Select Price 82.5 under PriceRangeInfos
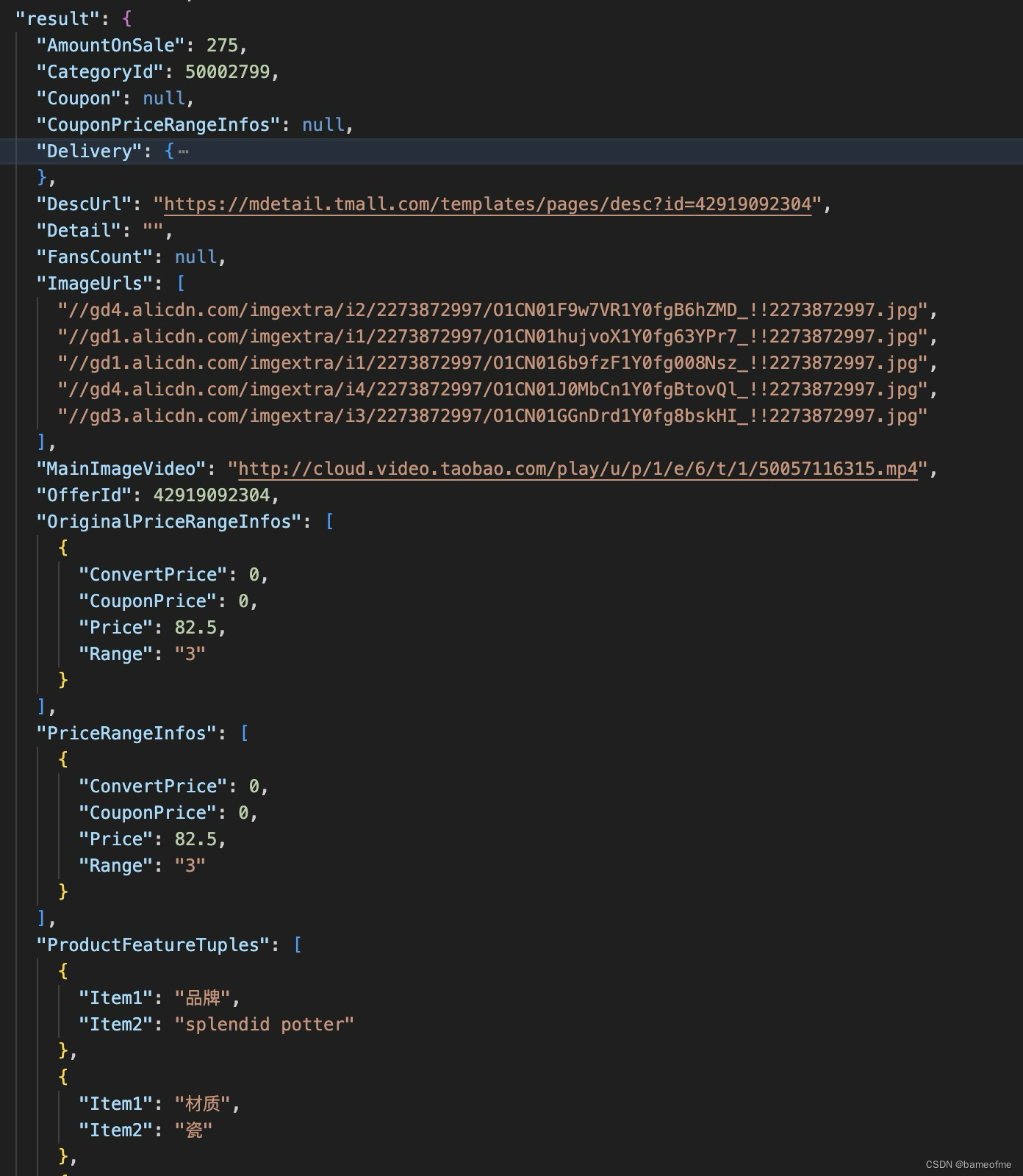The image size is (1023, 1176). 195,839
